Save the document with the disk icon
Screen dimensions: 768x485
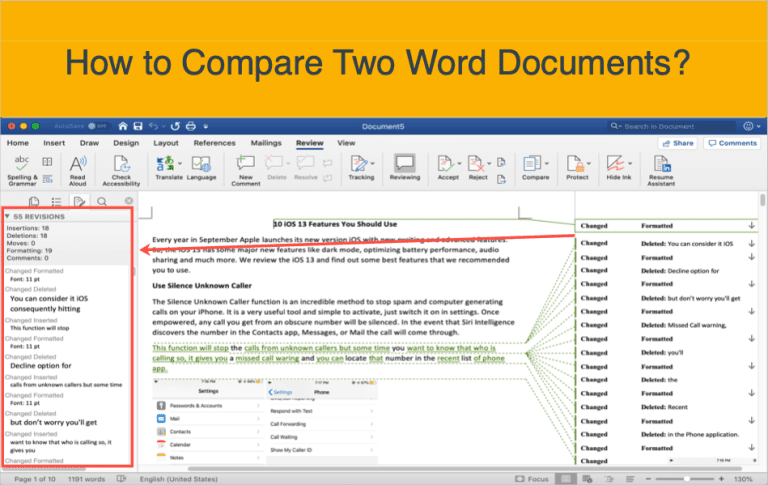pyautogui.click(x=138, y=126)
